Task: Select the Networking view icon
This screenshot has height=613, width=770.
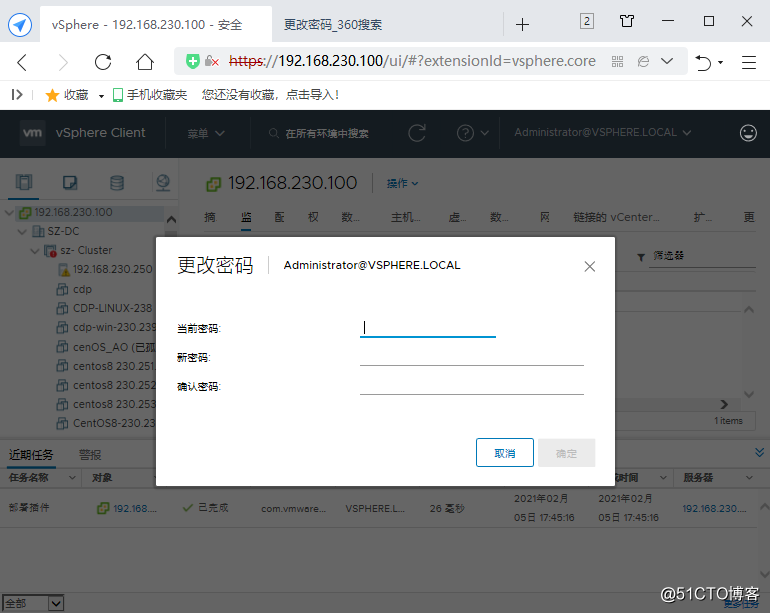Action: (x=163, y=183)
